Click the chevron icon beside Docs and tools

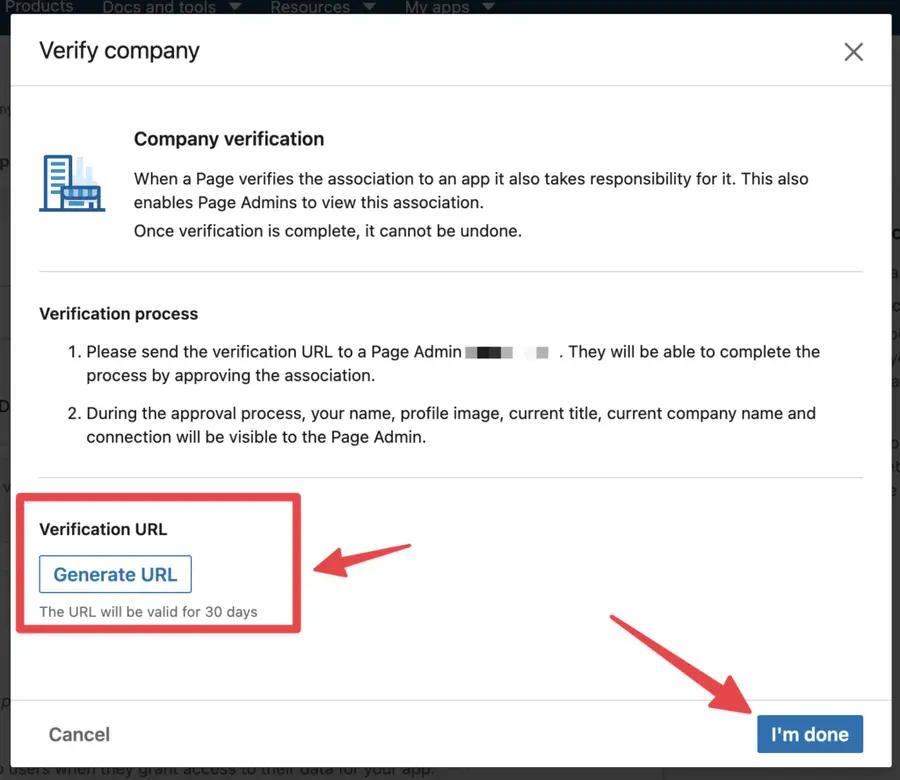[235, 6]
